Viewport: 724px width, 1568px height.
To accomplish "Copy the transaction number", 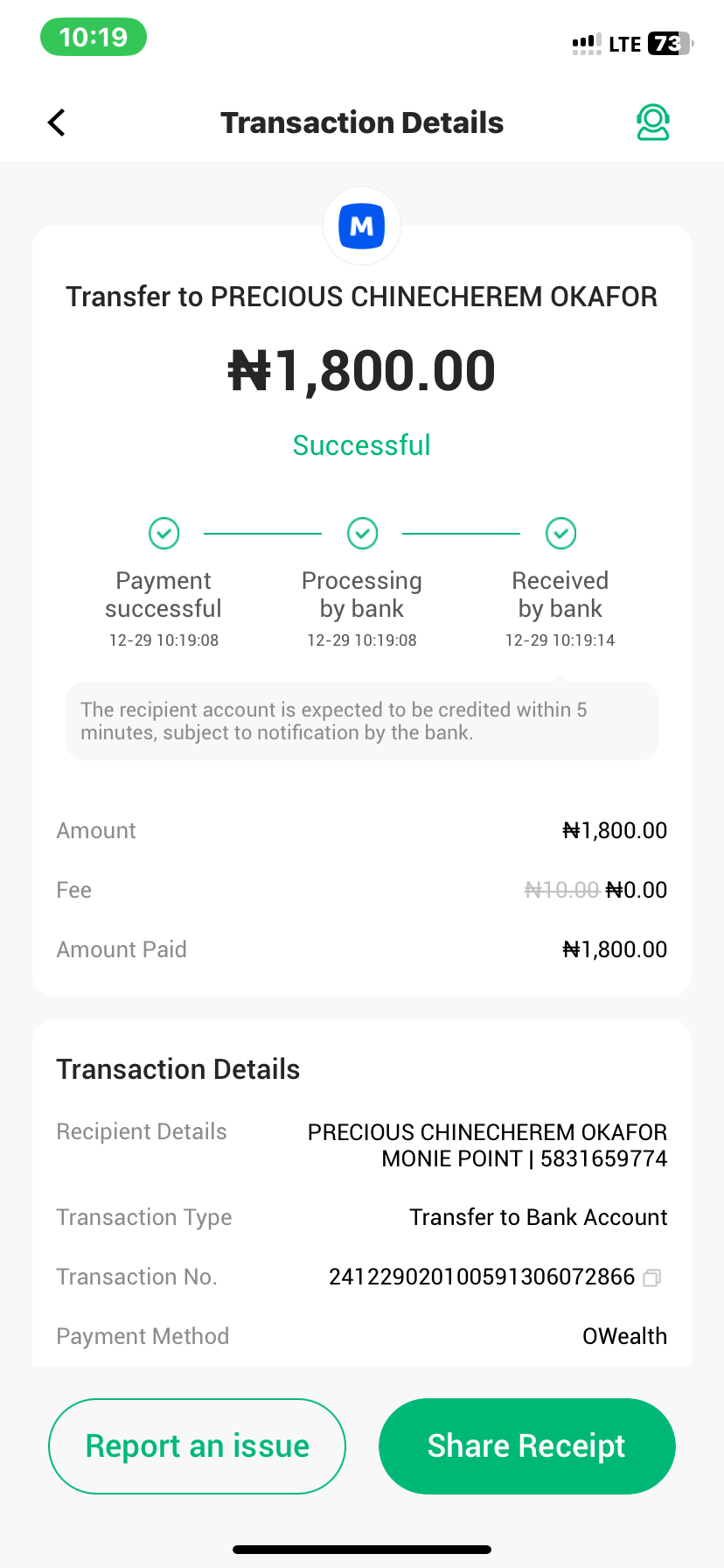I will (651, 1278).
